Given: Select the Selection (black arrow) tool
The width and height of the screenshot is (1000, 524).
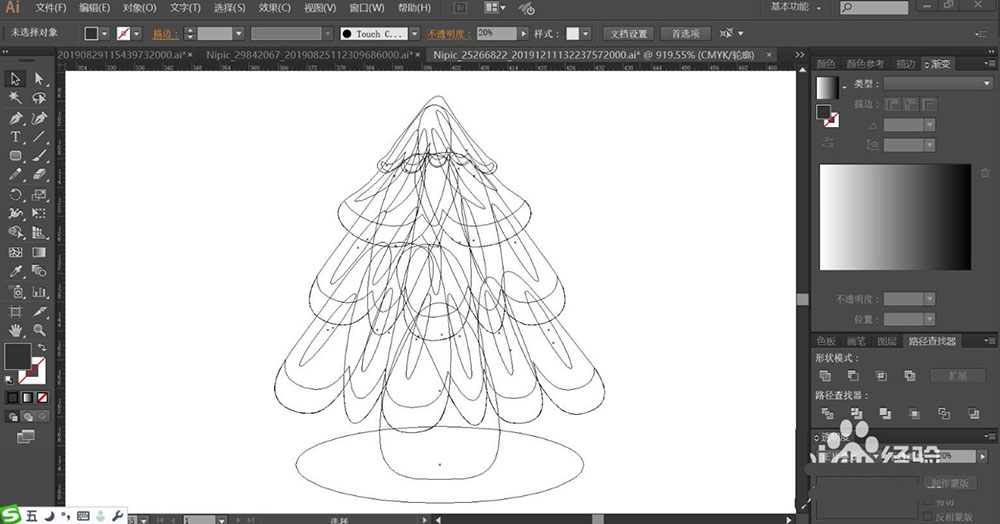Looking at the screenshot, I should click(15, 78).
